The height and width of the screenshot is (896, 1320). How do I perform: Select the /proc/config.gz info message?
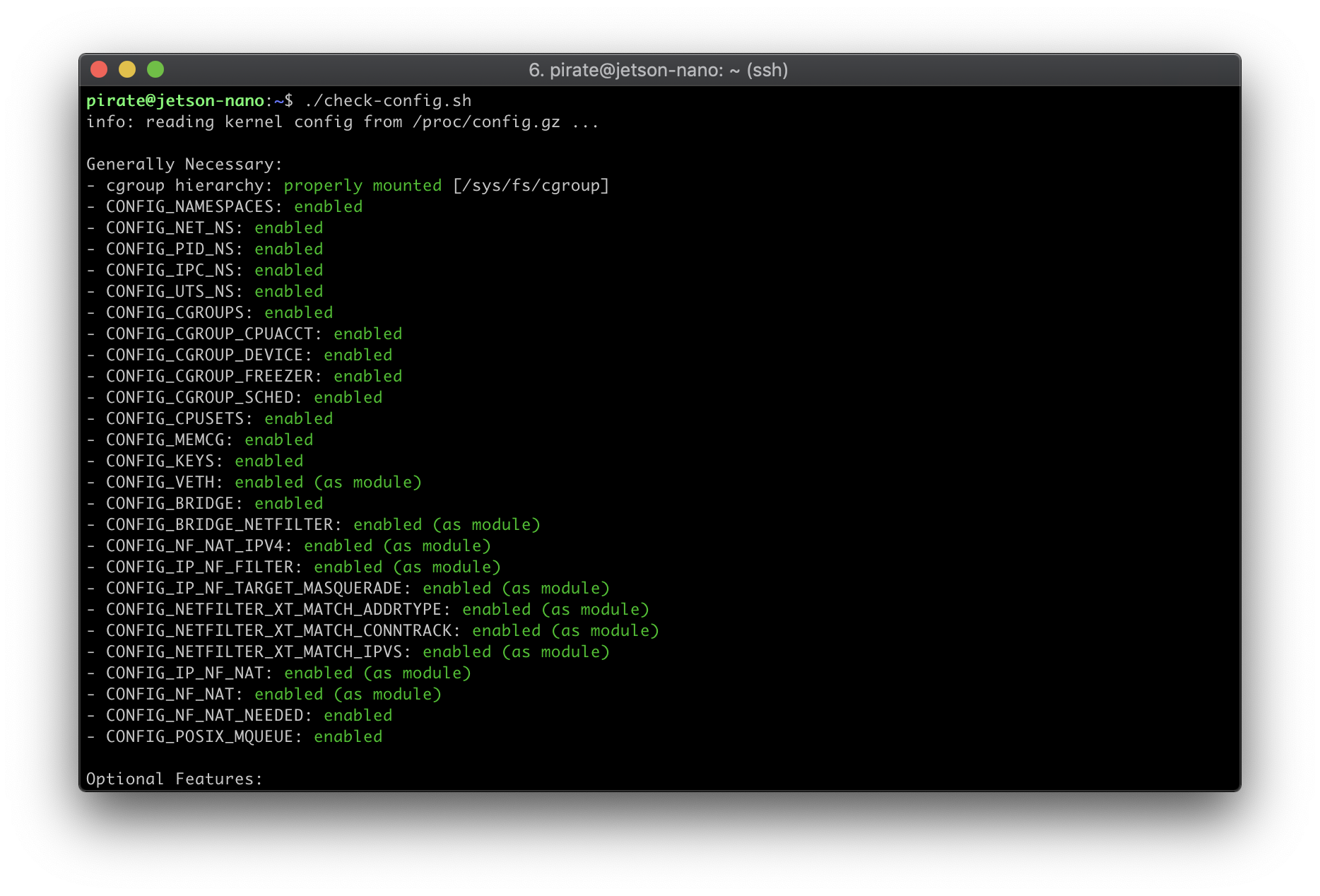342,122
